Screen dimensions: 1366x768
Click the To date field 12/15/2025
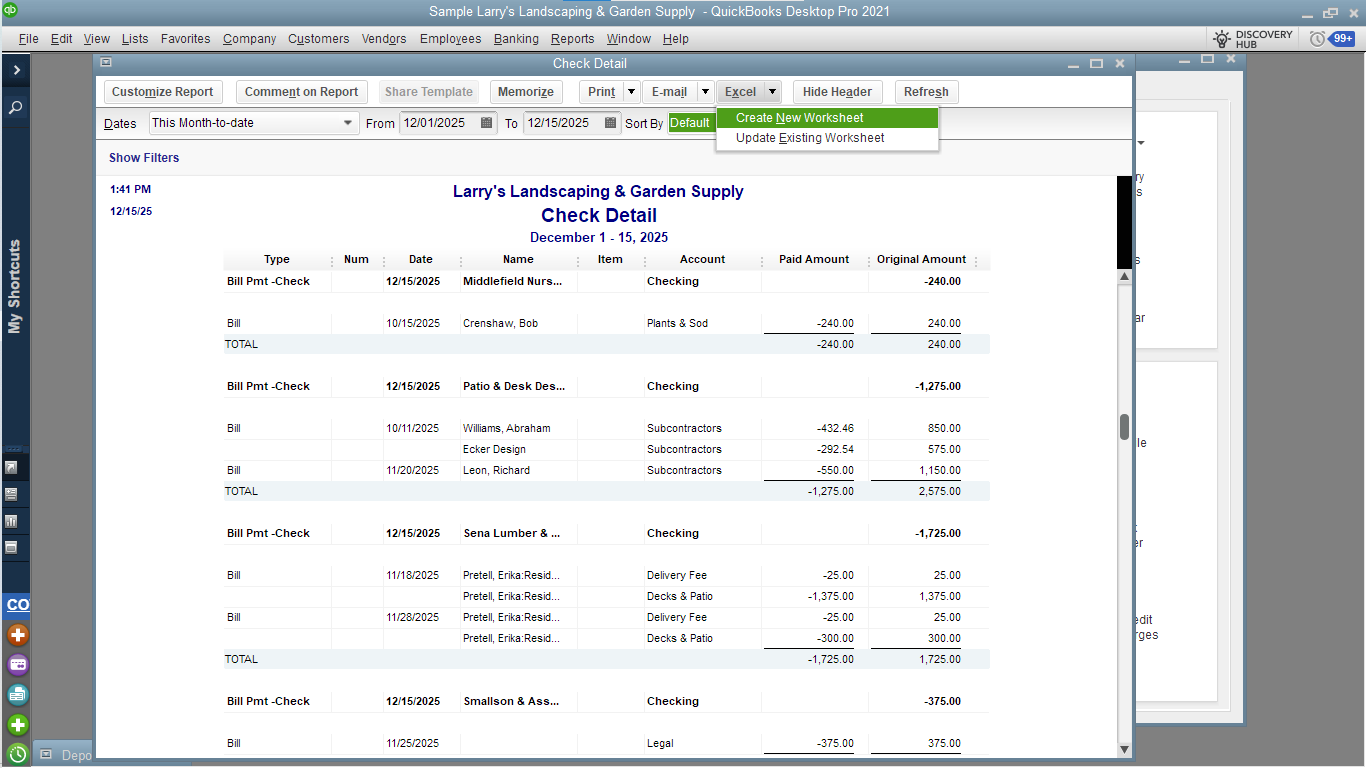point(563,123)
